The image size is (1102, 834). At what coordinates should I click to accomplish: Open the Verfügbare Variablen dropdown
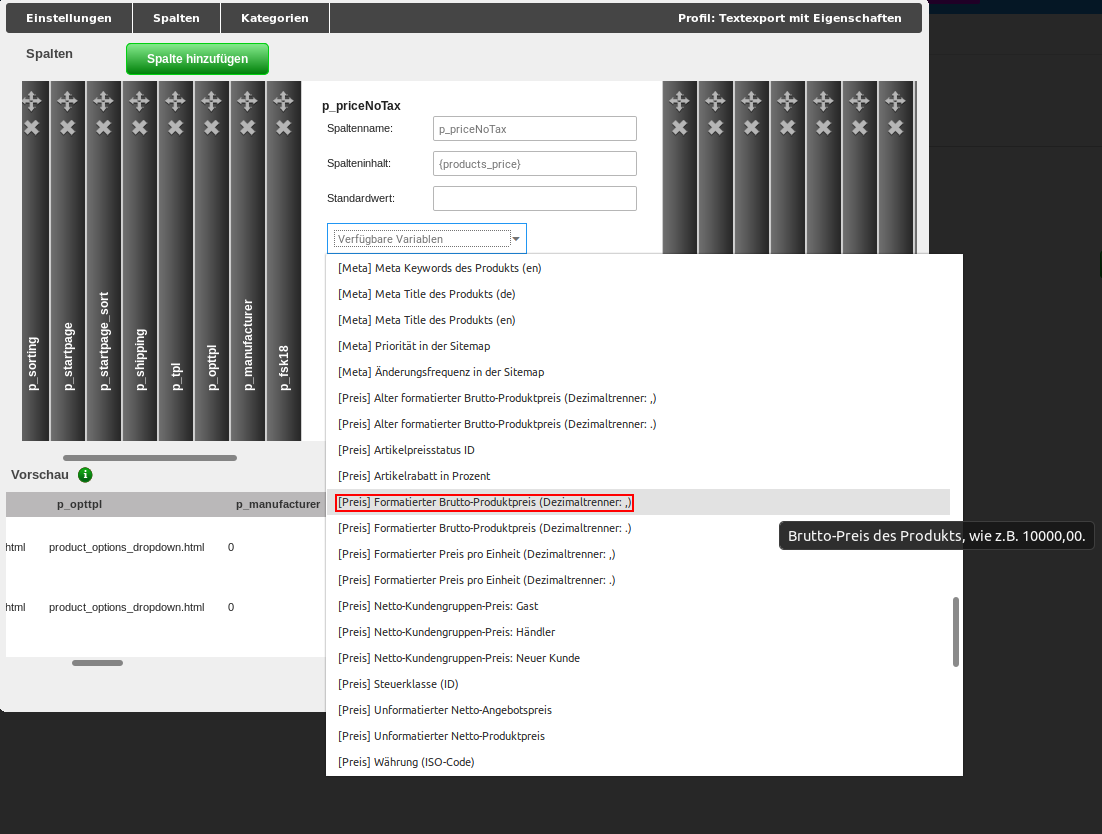(427, 238)
